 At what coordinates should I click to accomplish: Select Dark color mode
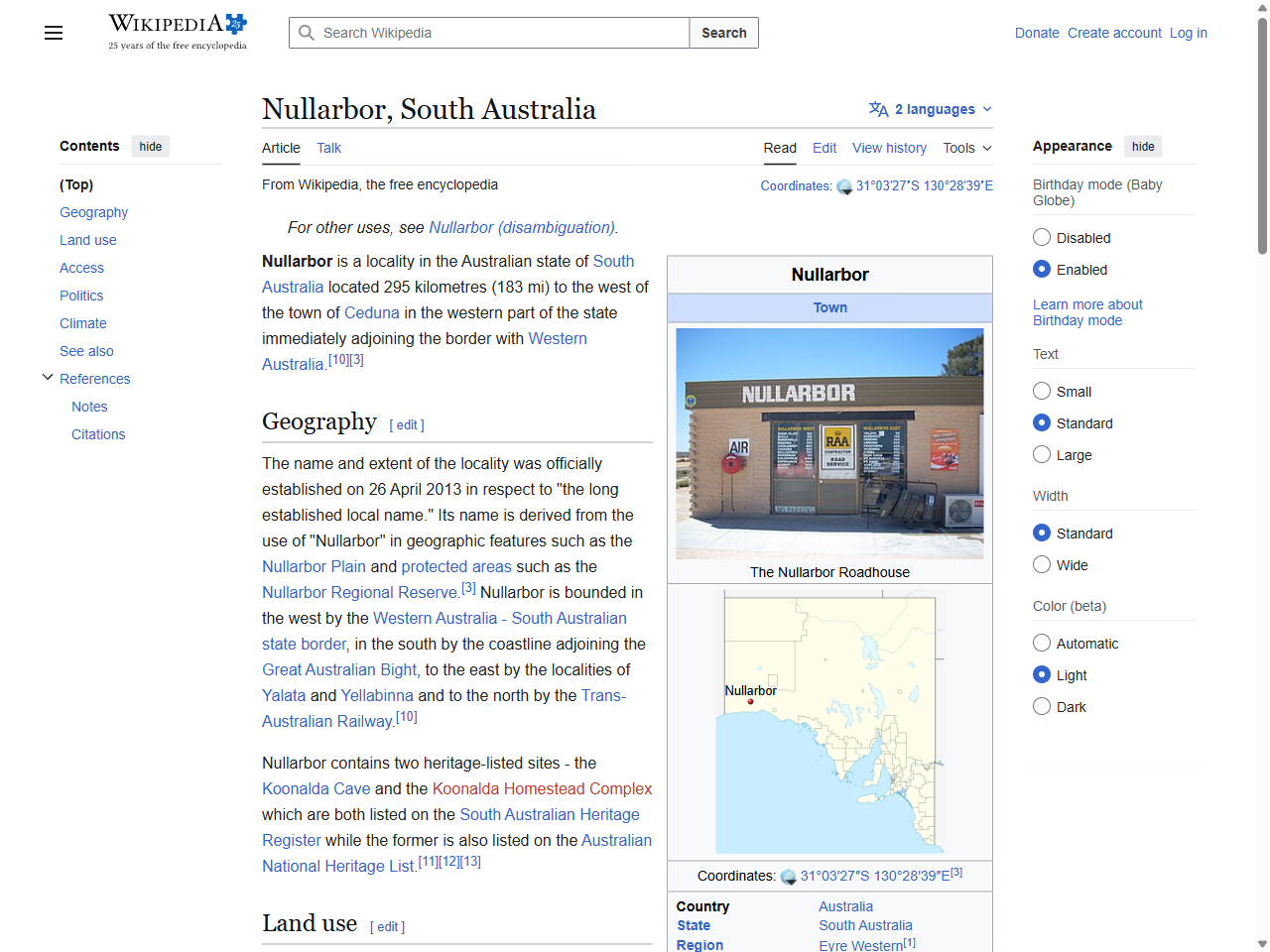pos(1042,706)
